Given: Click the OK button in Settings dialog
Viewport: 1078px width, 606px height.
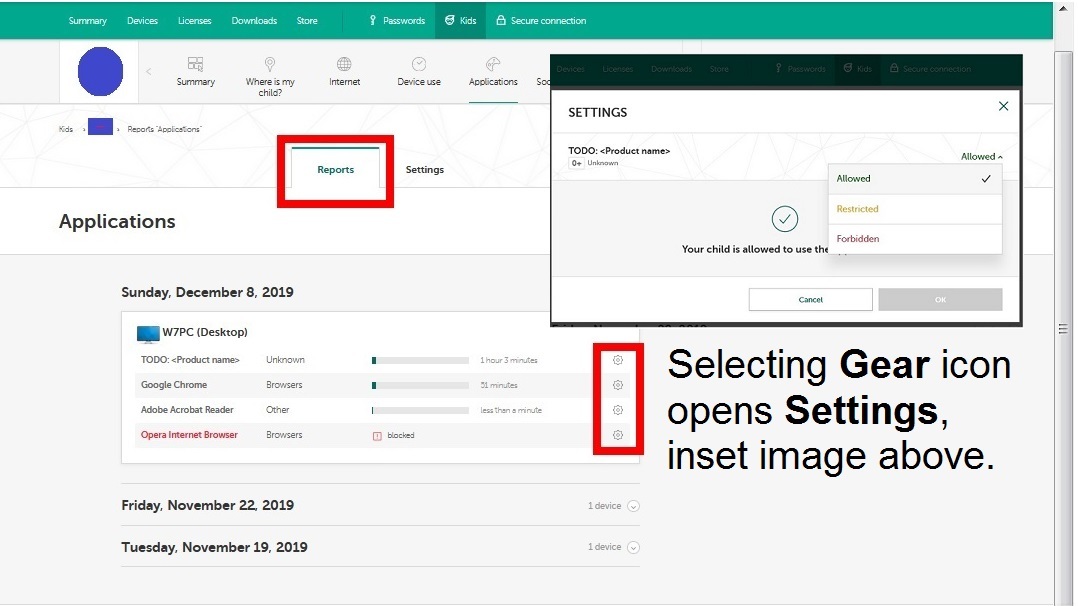Looking at the screenshot, I should tap(940, 300).
